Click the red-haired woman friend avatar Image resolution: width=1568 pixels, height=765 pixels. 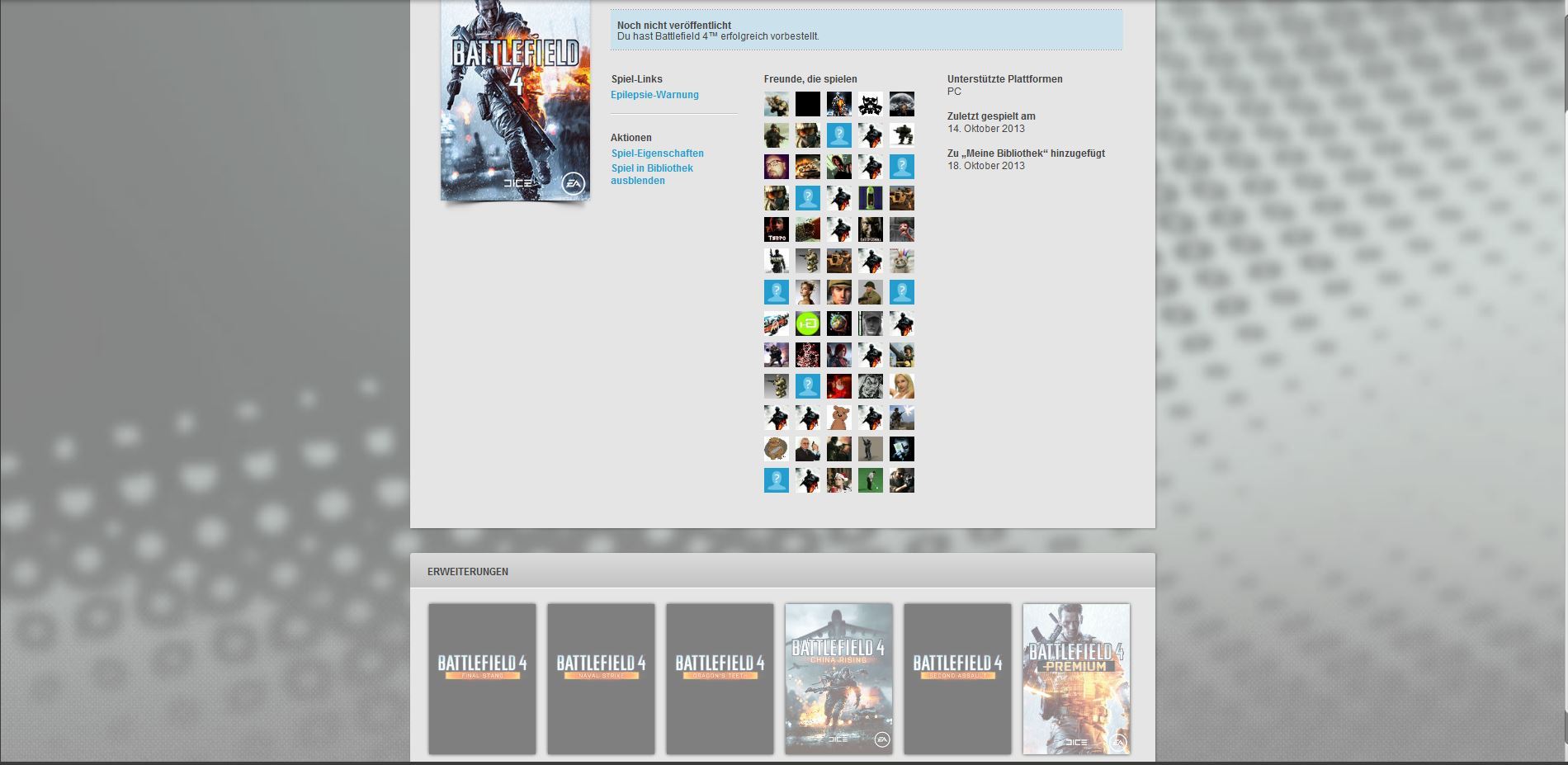click(x=839, y=355)
